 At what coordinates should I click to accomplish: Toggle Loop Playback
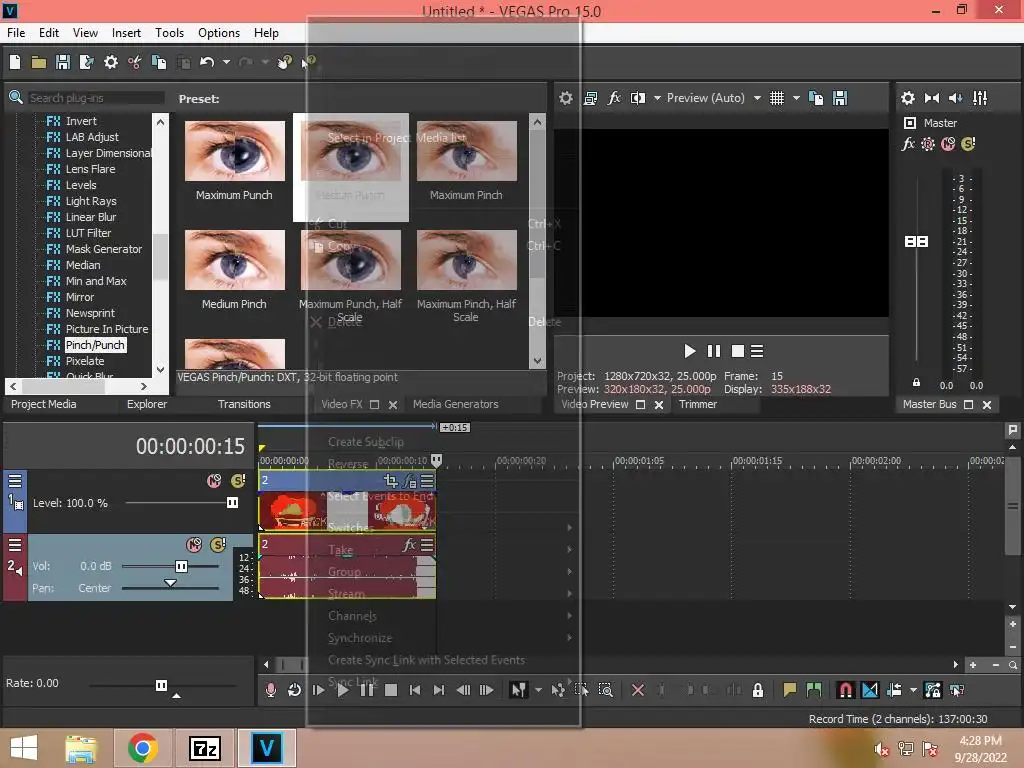coord(295,690)
